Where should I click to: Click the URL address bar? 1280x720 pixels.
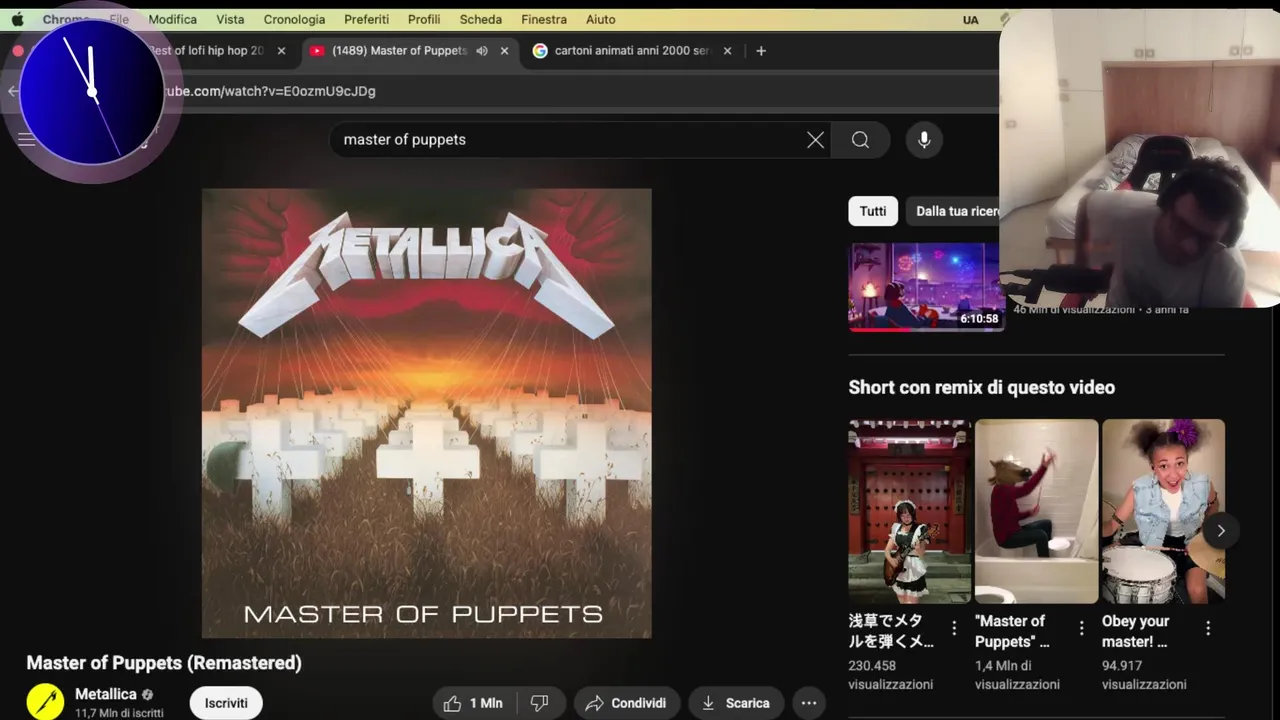coord(580,91)
